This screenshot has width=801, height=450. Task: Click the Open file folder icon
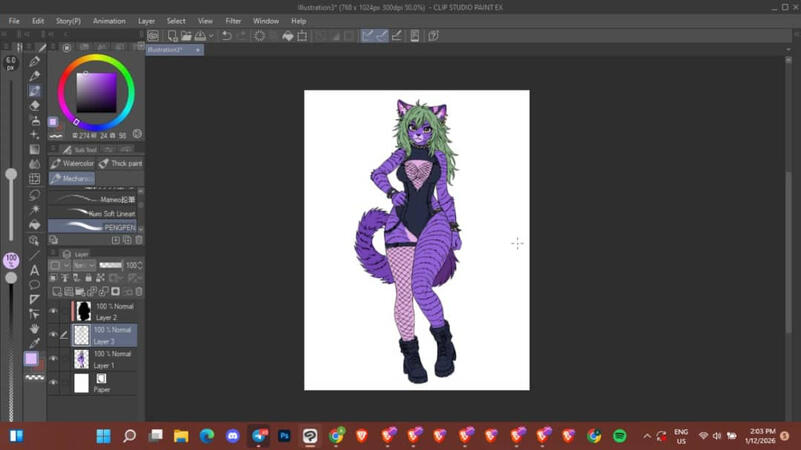(x=186, y=36)
